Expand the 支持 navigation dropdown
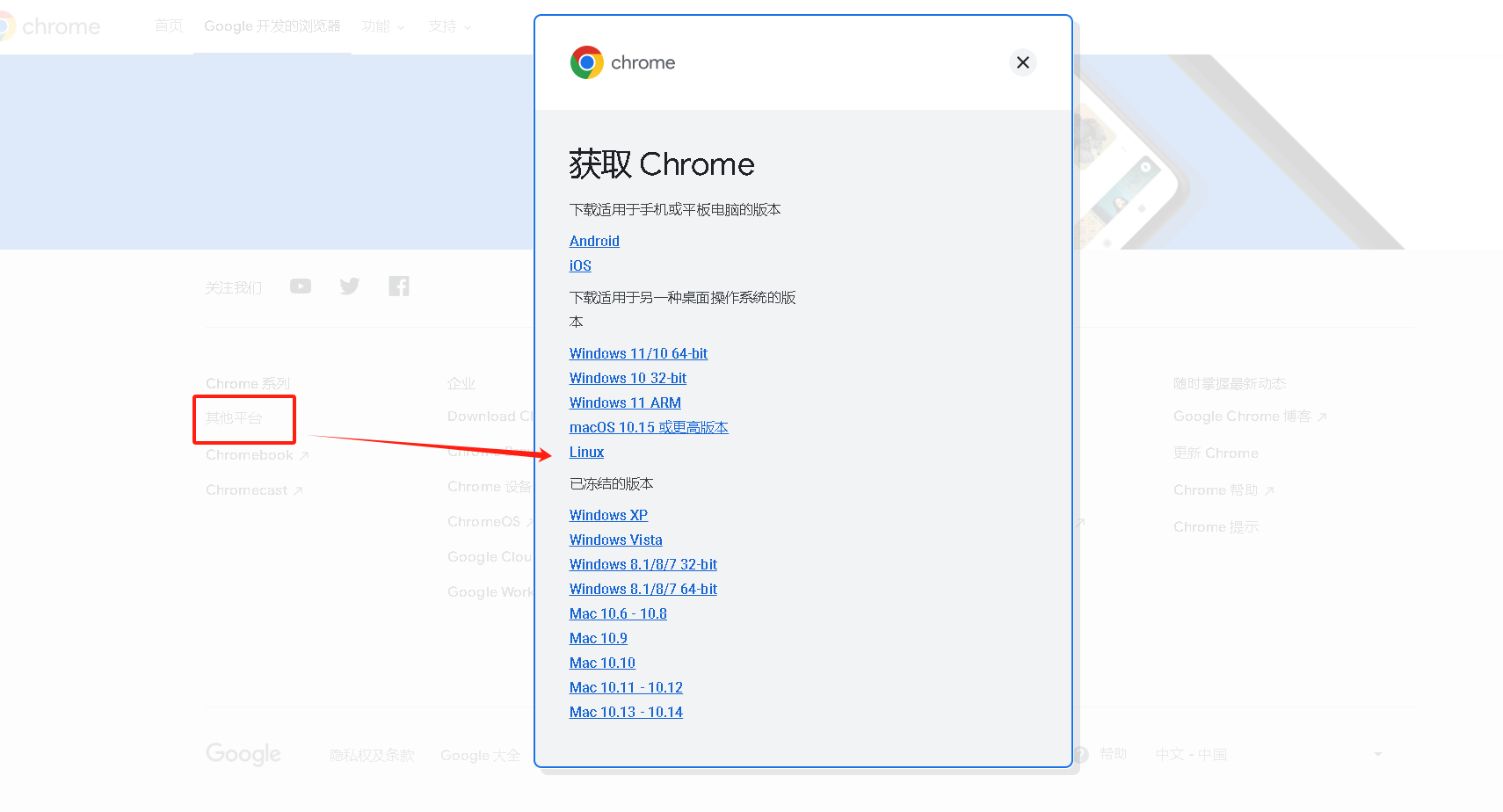This screenshot has height=812, width=1503. 450,27
